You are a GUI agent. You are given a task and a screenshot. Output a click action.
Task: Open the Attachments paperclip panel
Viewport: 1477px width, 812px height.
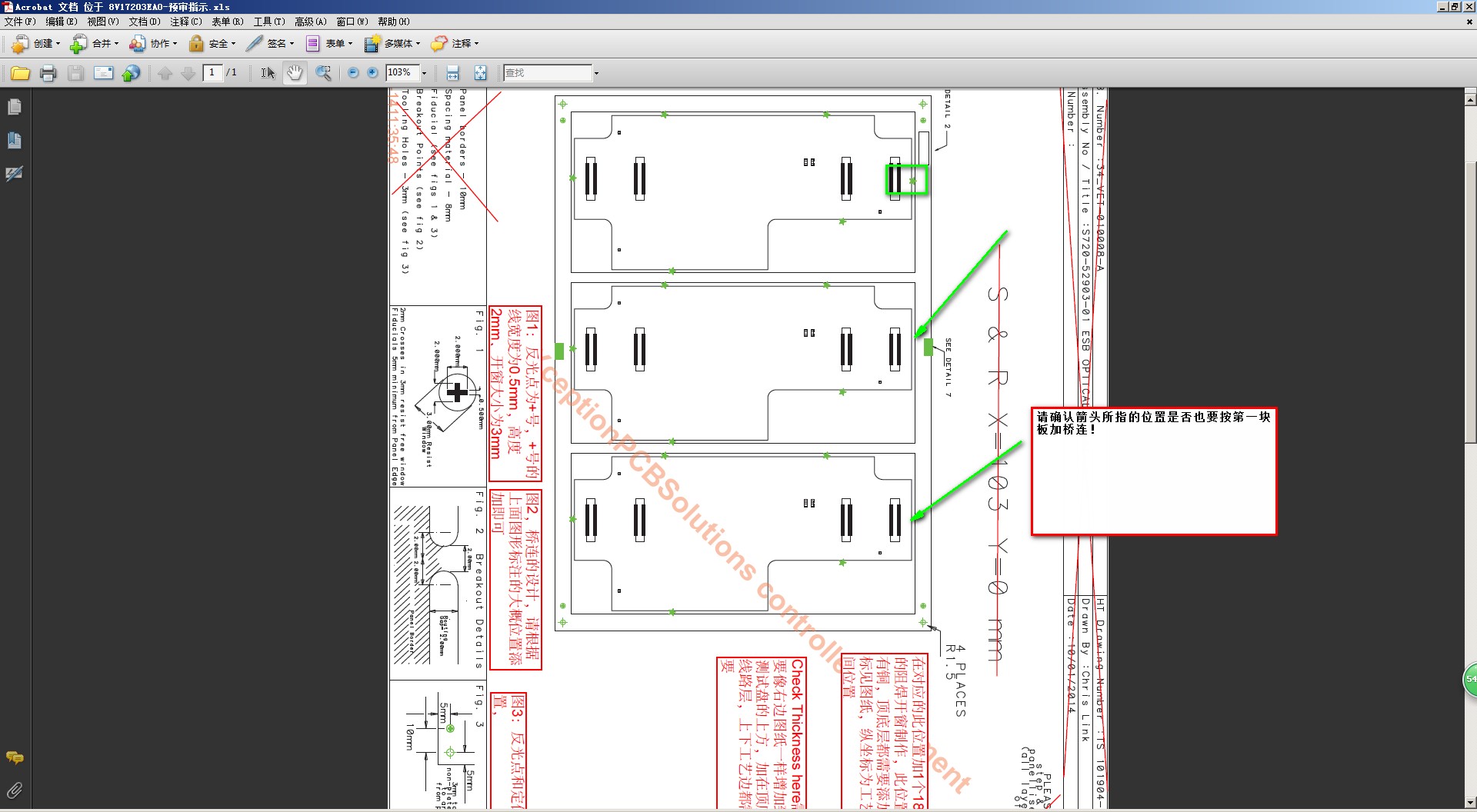pos(14,790)
